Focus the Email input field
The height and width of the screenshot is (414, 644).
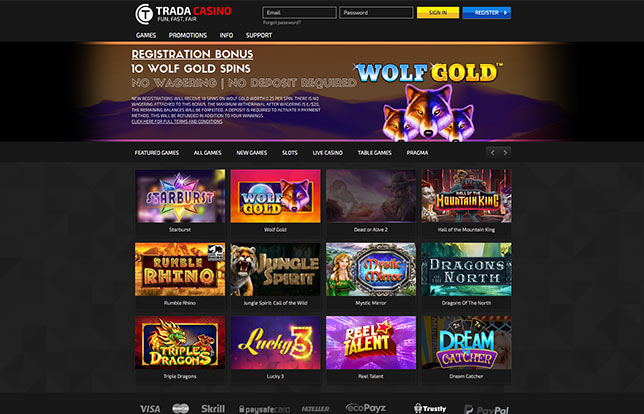click(299, 13)
